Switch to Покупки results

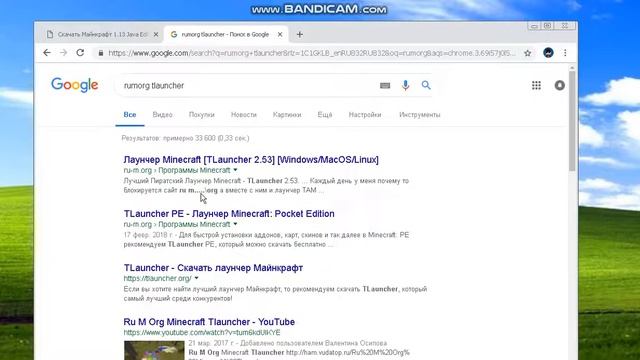[202, 115]
